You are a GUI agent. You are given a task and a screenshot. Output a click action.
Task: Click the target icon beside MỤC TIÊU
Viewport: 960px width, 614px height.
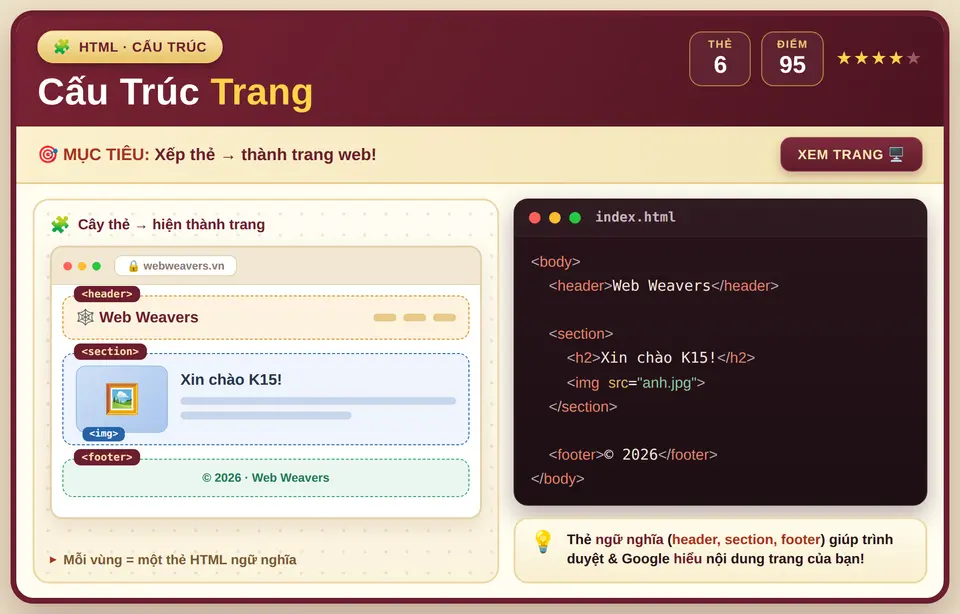(48, 154)
